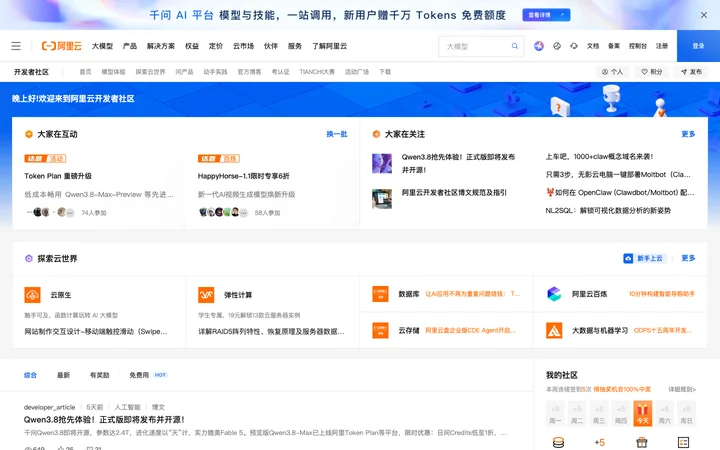Open the hamburger menu icon
This screenshot has width=720, height=450.
point(16,46)
